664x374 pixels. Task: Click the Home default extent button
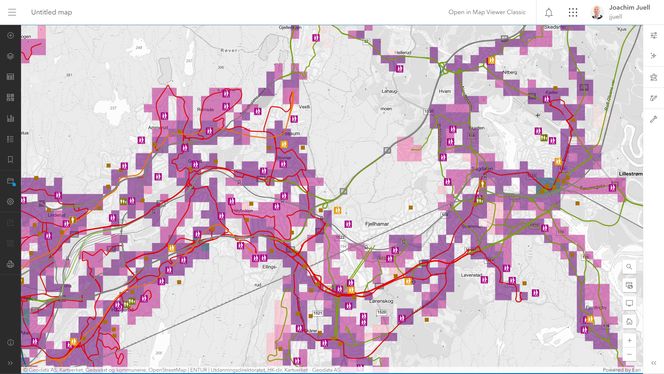(x=629, y=321)
